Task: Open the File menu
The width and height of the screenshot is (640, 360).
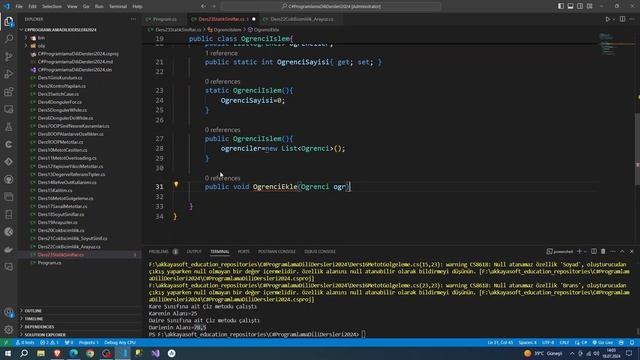Action: pyautogui.click(x=19, y=6)
